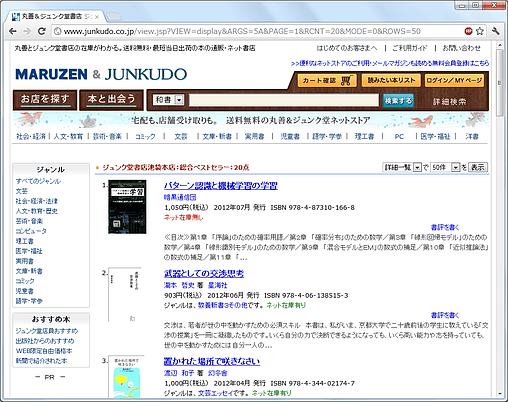
Task: Click the browser forward arrow
Action: (x=27, y=31)
